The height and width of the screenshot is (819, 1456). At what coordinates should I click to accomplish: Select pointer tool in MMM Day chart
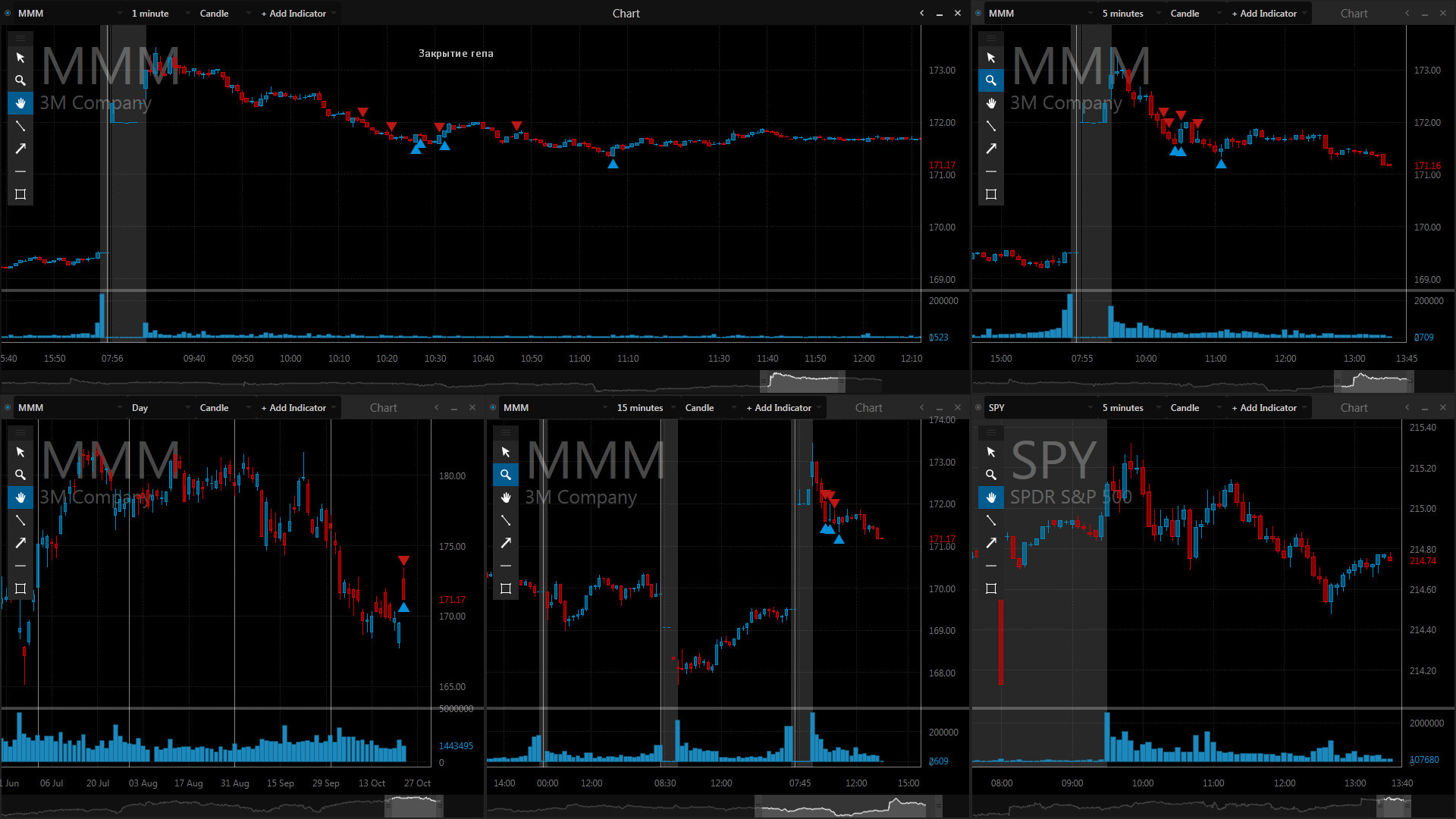click(20, 452)
